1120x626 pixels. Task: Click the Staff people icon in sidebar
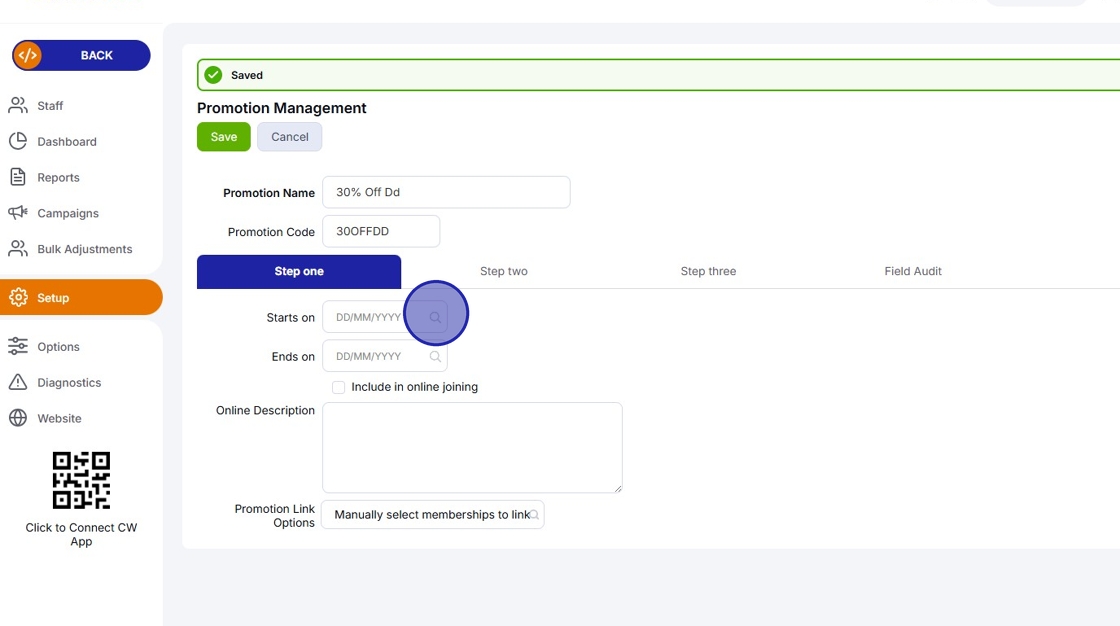(18, 106)
